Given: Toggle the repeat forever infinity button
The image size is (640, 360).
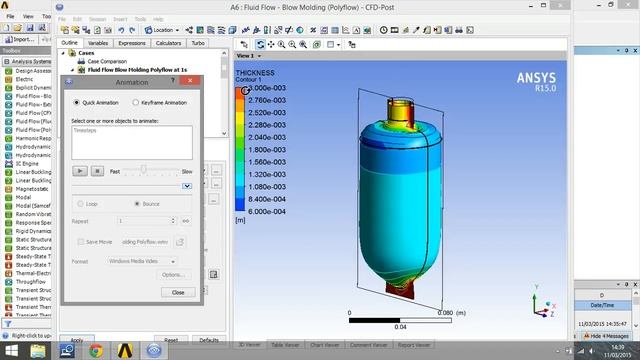Looking at the screenshot, I should click(186, 221).
